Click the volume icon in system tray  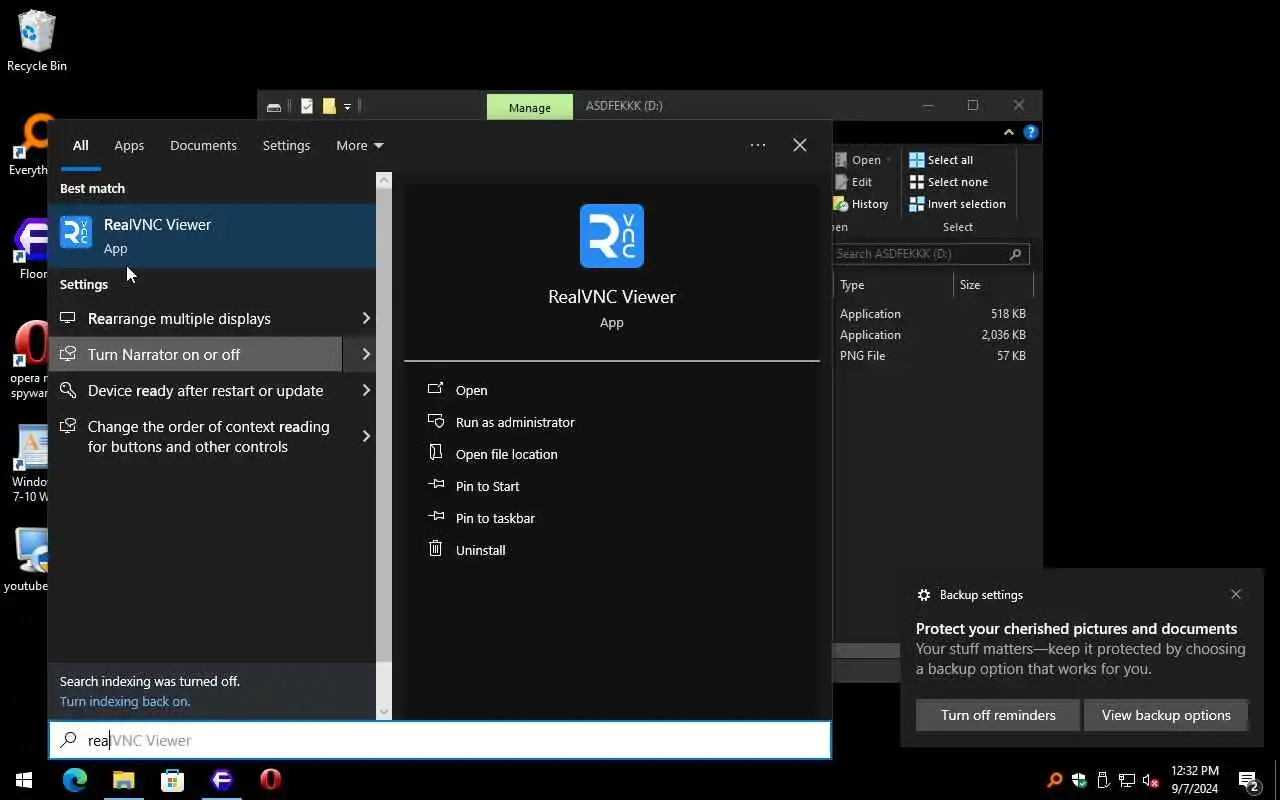[1151, 780]
